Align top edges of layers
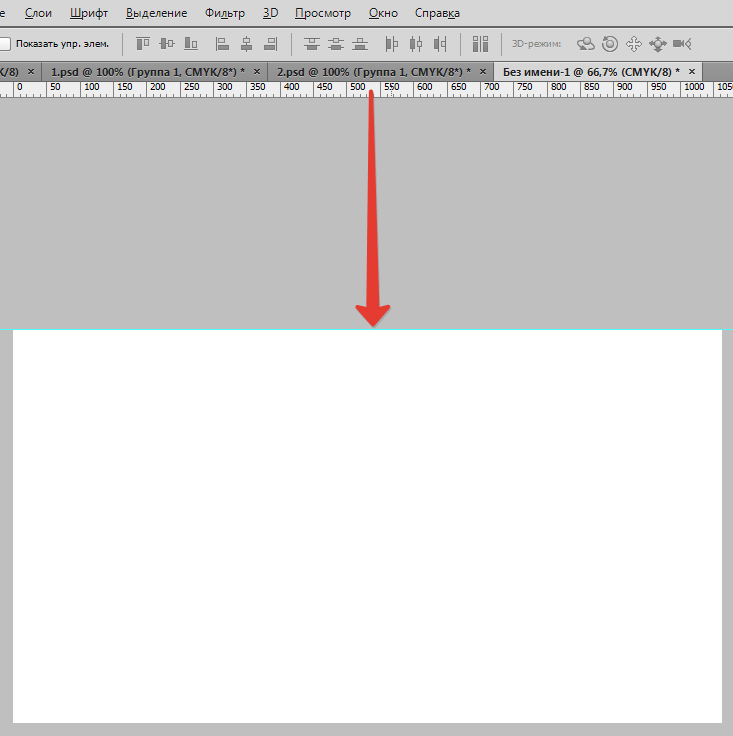Image resolution: width=733 pixels, height=736 pixels. point(143,44)
